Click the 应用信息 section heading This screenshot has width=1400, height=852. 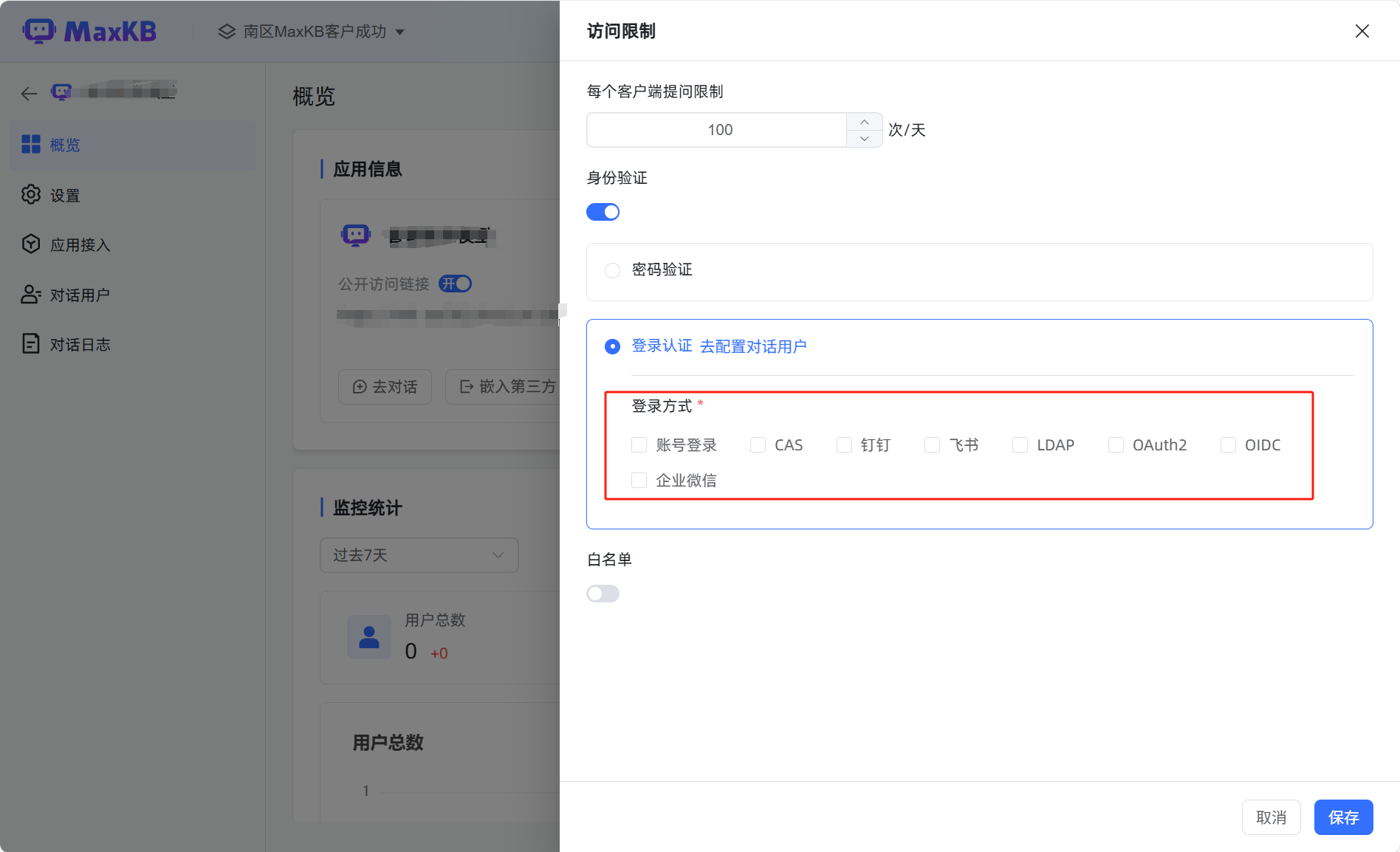click(x=367, y=168)
